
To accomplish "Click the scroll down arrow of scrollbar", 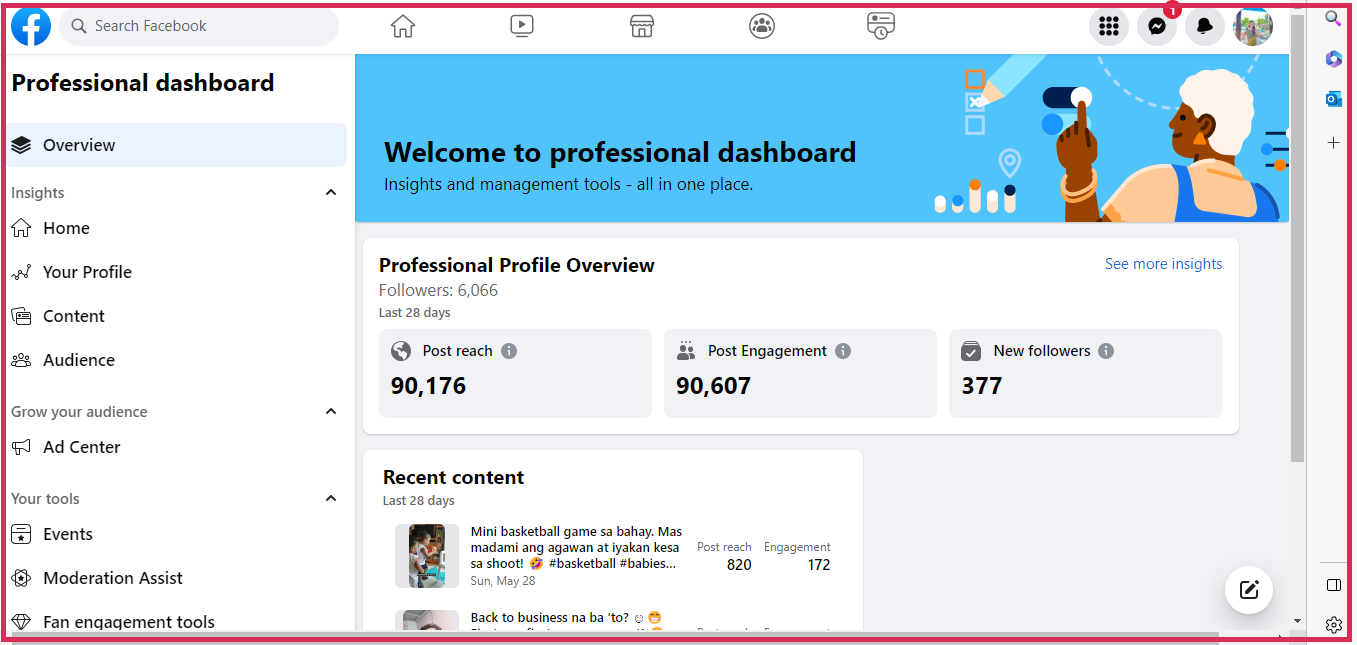I will (x=1297, y=621).
